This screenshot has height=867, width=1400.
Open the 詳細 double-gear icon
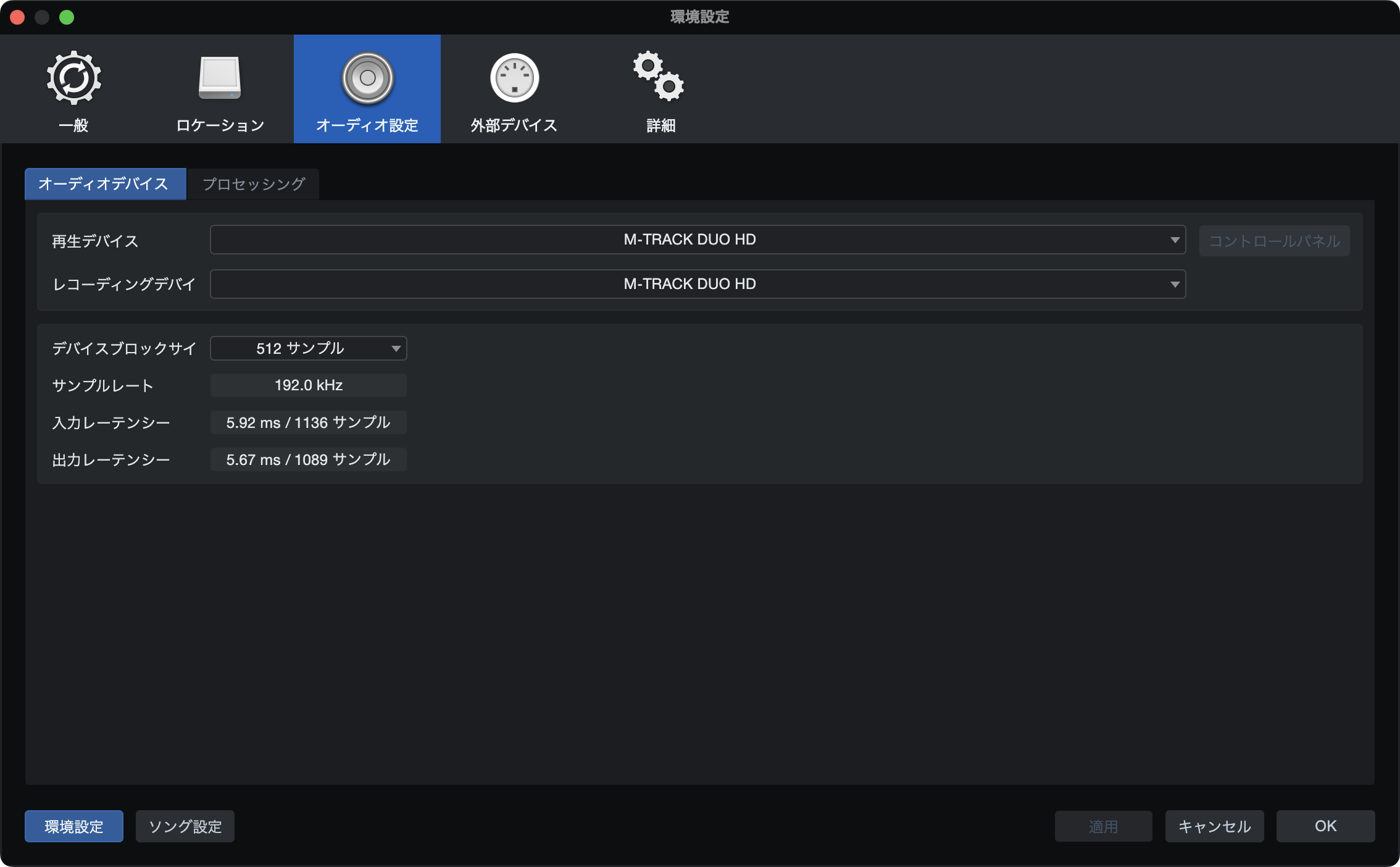tap(659, 77)
